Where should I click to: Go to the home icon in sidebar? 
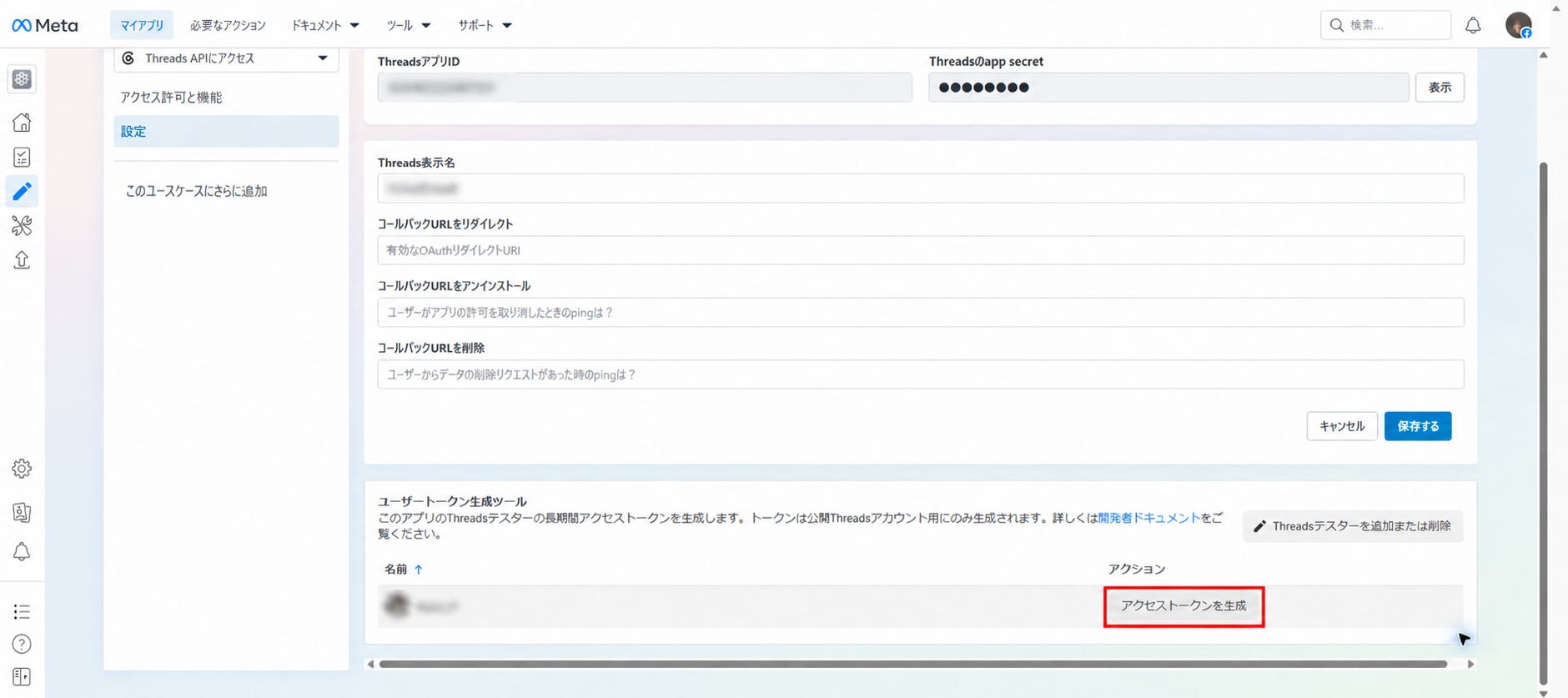point(22,123)
